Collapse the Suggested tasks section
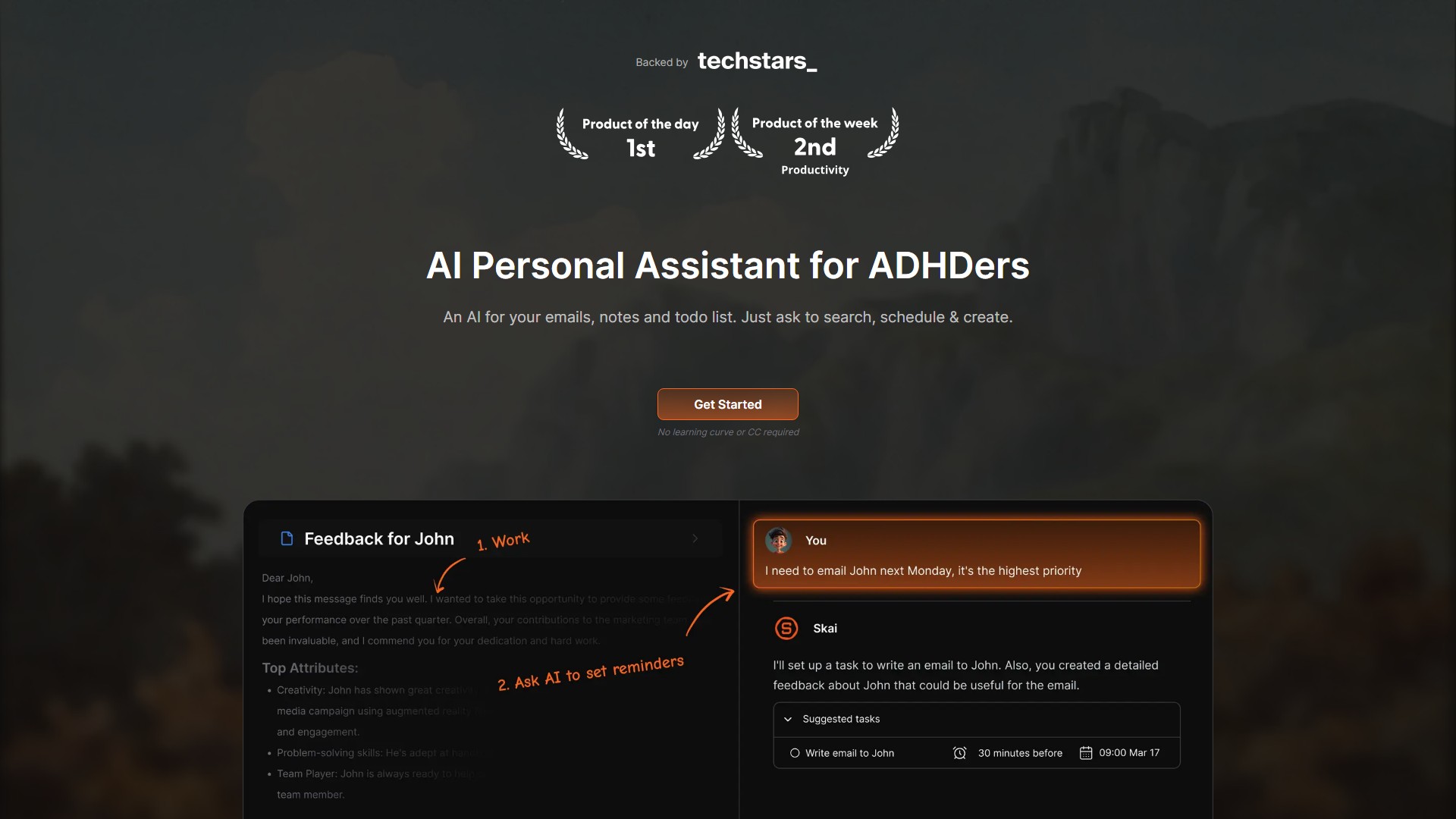Image resolution: width=1456 pixels, height=819 pixels. [x=788, y=719]
